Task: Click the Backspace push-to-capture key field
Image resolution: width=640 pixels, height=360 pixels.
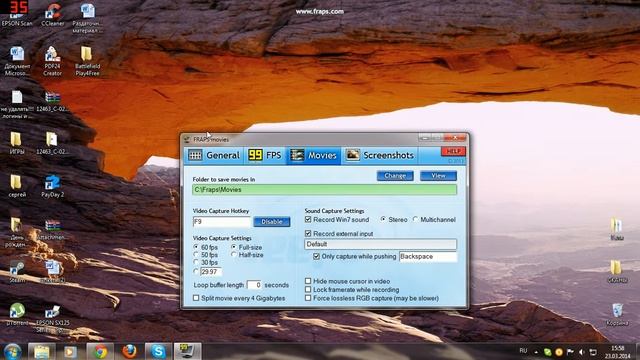Action: point(428,257)
